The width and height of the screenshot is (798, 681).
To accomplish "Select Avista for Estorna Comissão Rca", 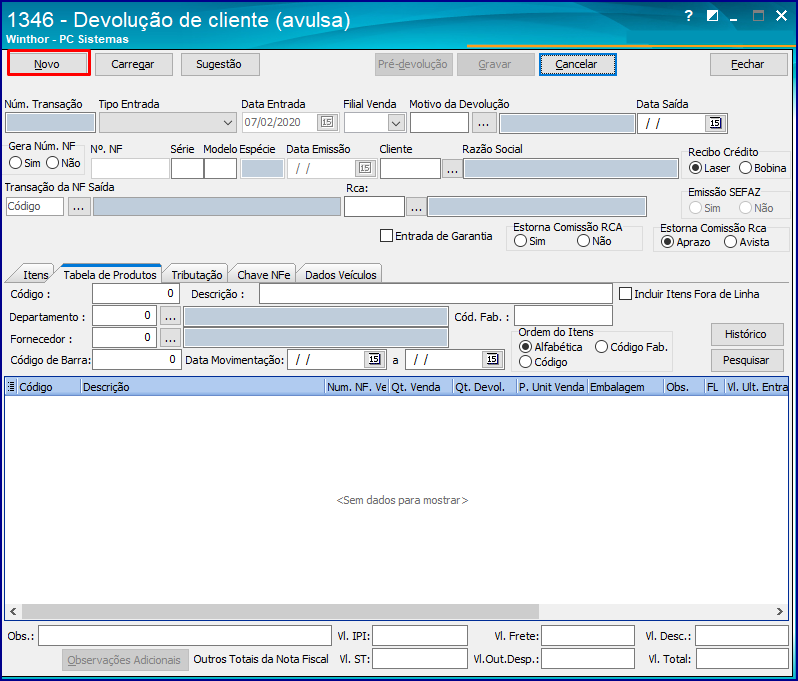I will pyautogui.click(x=747, y=242).
